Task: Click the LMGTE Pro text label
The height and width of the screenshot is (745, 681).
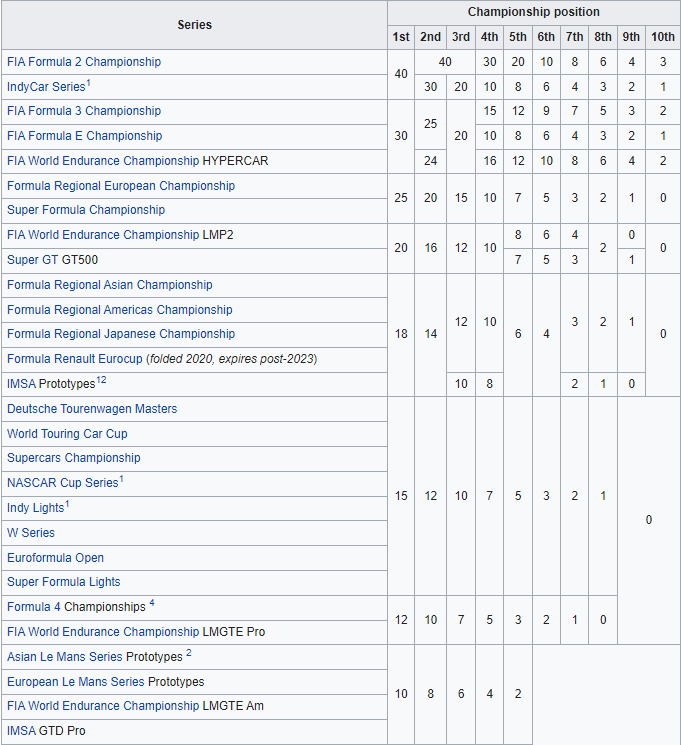Action: pyautogui.click(x=233, y=632)
